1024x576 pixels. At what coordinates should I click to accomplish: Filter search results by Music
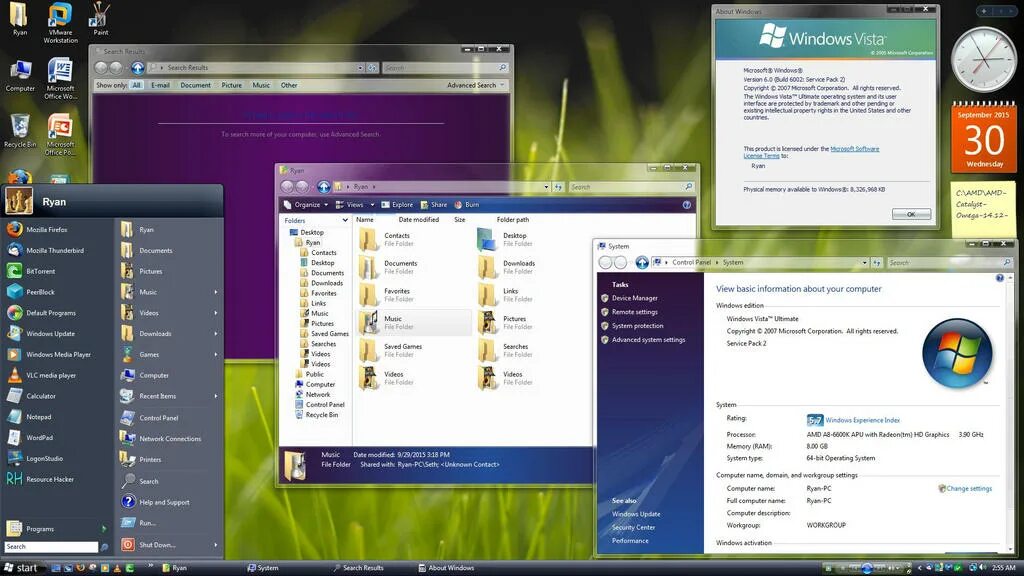[x=261, y=86]
